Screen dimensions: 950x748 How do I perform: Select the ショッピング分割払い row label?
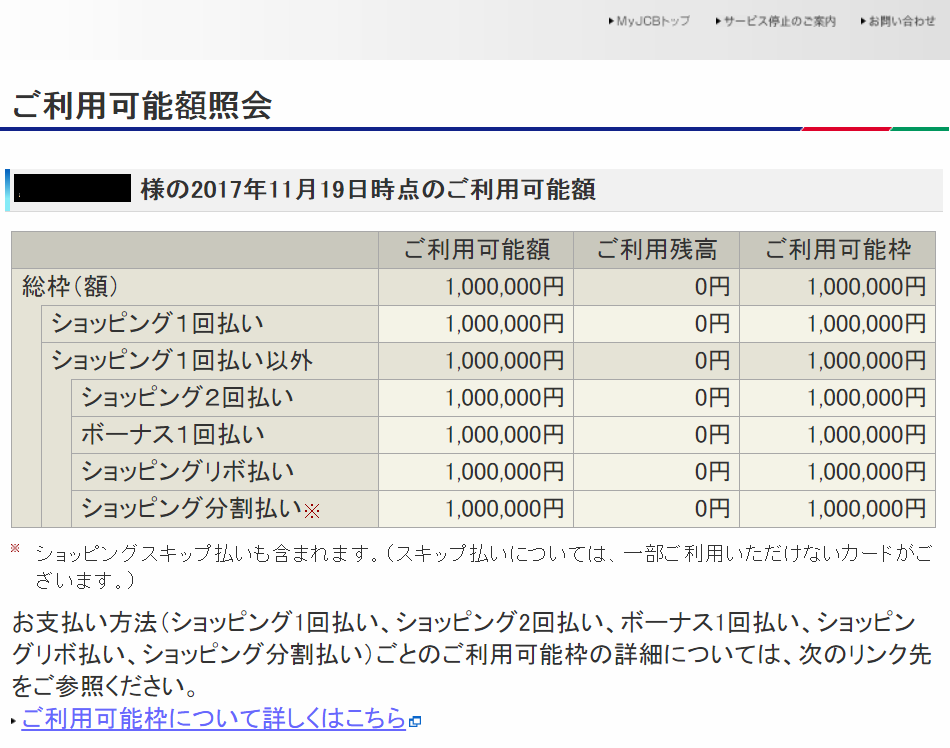191,508
